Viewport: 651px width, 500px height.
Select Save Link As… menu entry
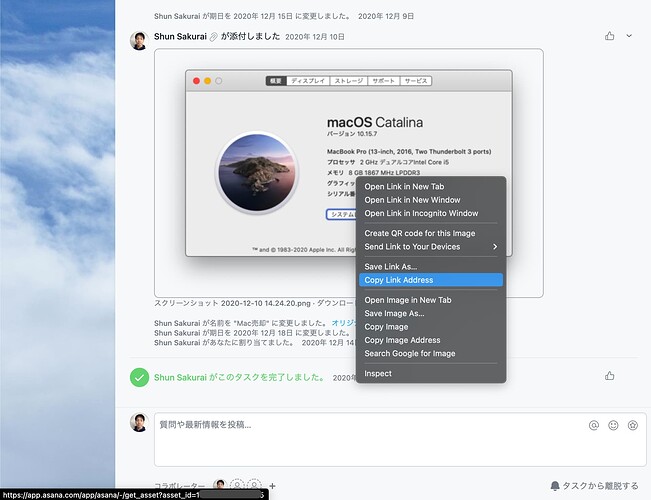(x=431, y=267)
